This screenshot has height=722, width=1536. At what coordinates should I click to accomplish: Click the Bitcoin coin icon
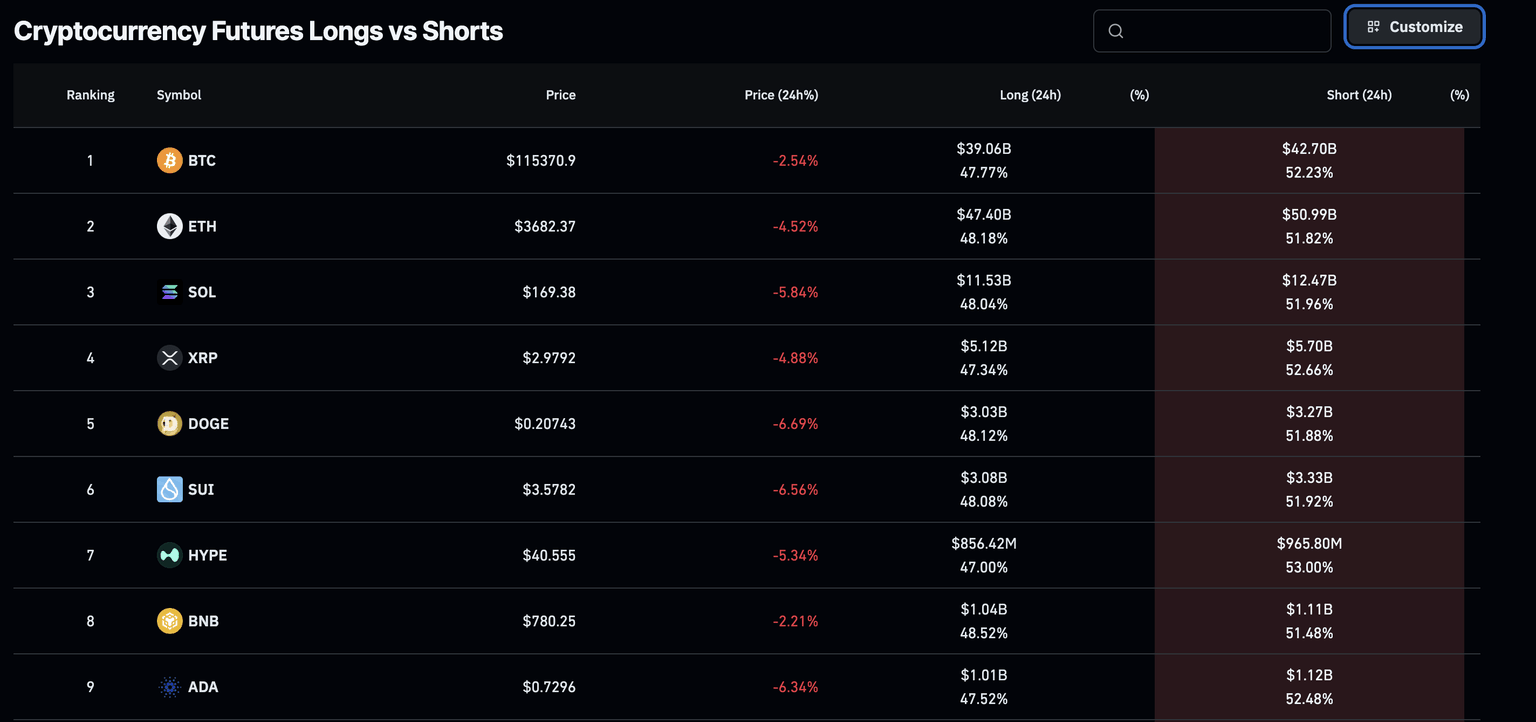tap(170, 160)
